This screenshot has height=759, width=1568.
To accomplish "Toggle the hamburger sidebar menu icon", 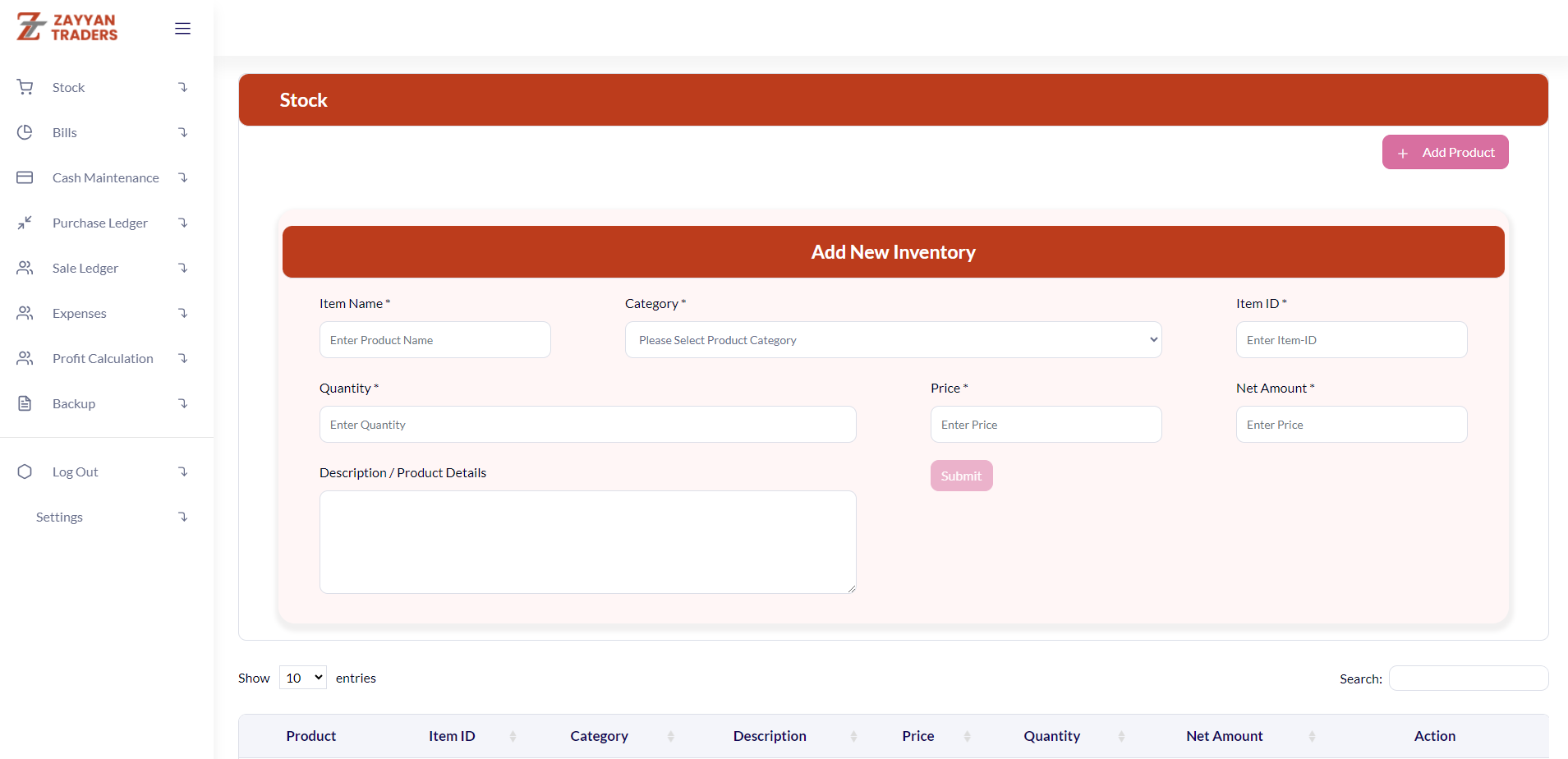I will [182, 29].
